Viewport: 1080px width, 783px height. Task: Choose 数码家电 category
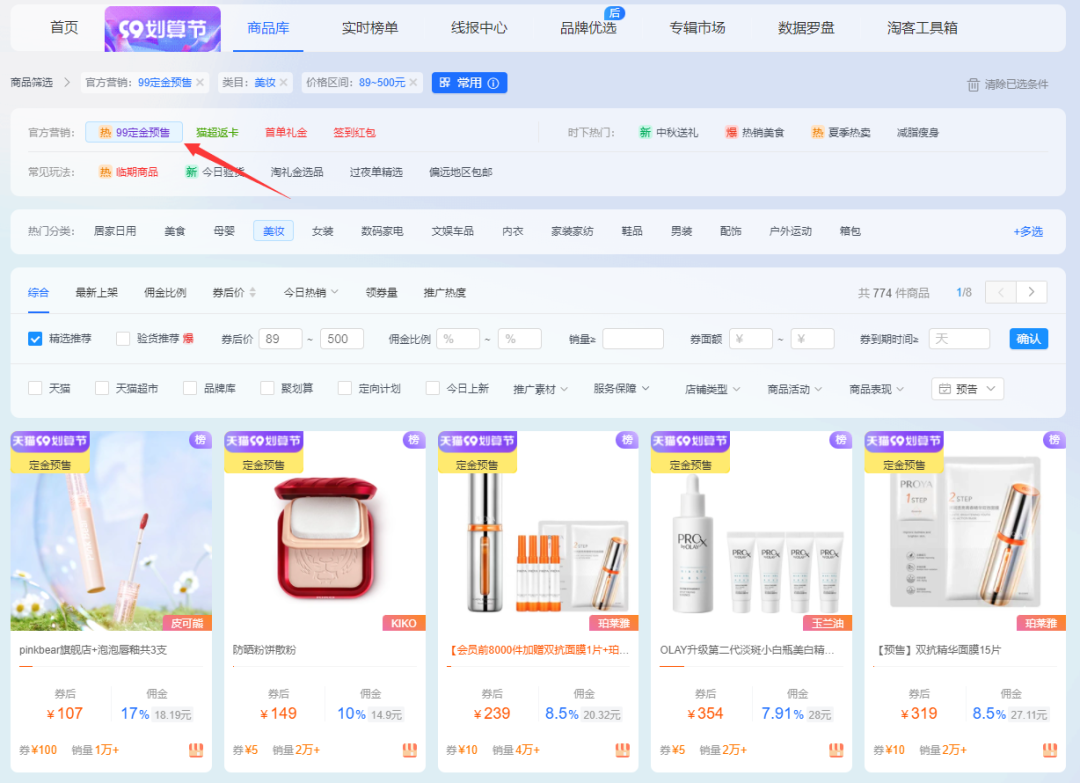(382, 231)
